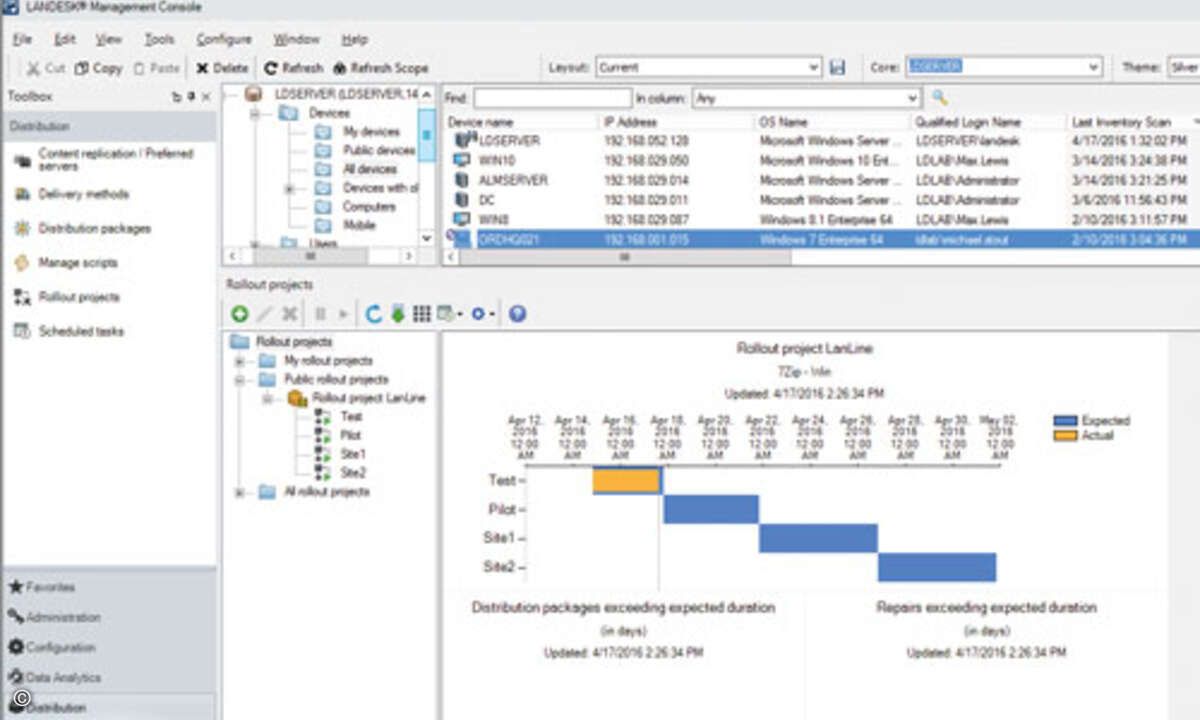Collapse the Rollout project LanLine node

tap(268, 398)
